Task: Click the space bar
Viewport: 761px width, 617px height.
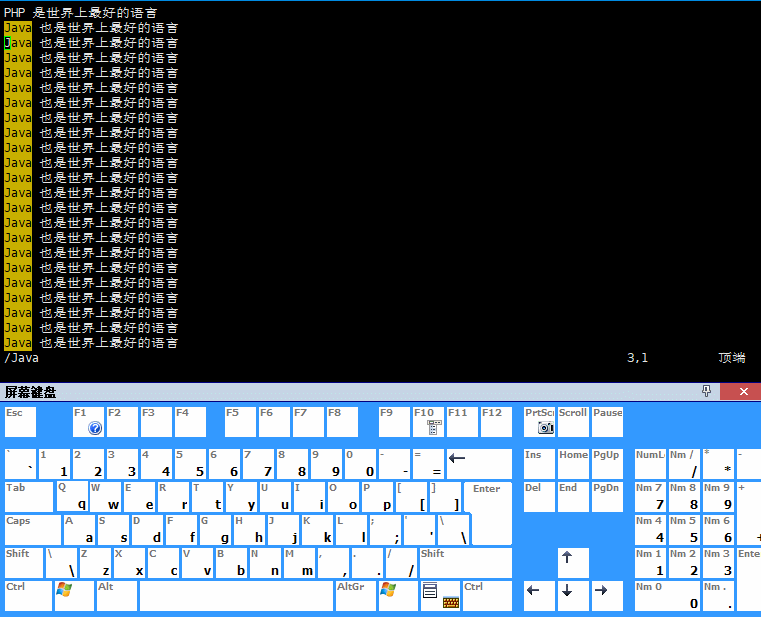Action: click(236, 595)
